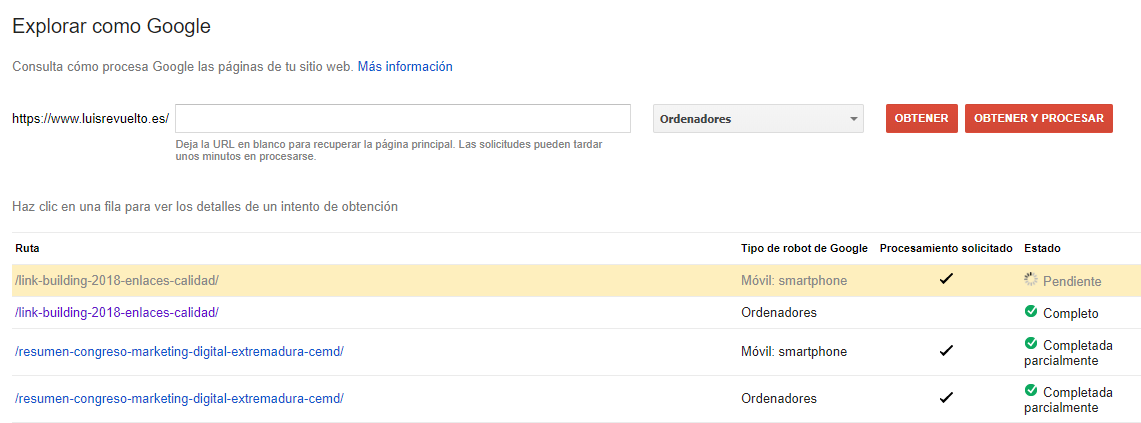The image size is (1141, 423).
Task: Click processing checkmark in Ordenadores resumen-congreso row
Action: (946, 398)
